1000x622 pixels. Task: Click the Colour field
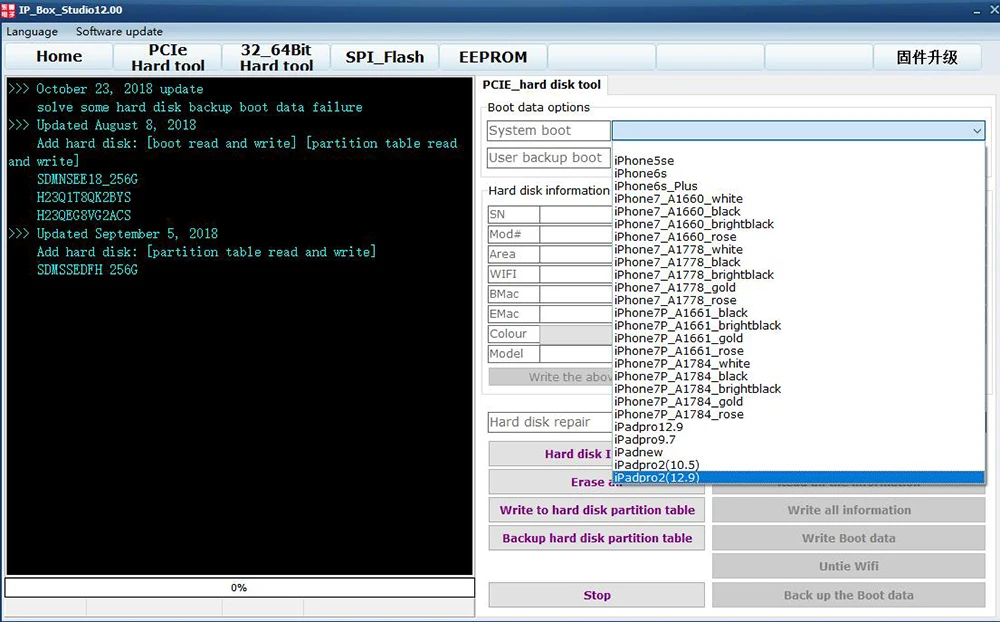coord(576,334)
